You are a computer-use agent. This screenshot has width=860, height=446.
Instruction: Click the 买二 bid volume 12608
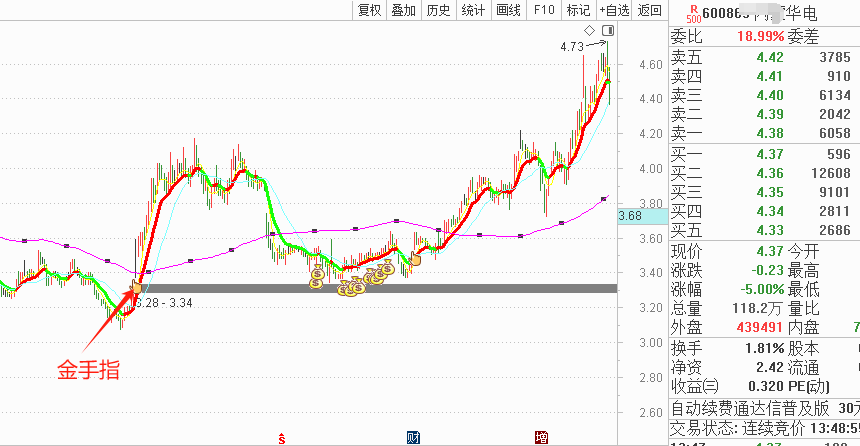pyautogui.click(x=831, y=173)
